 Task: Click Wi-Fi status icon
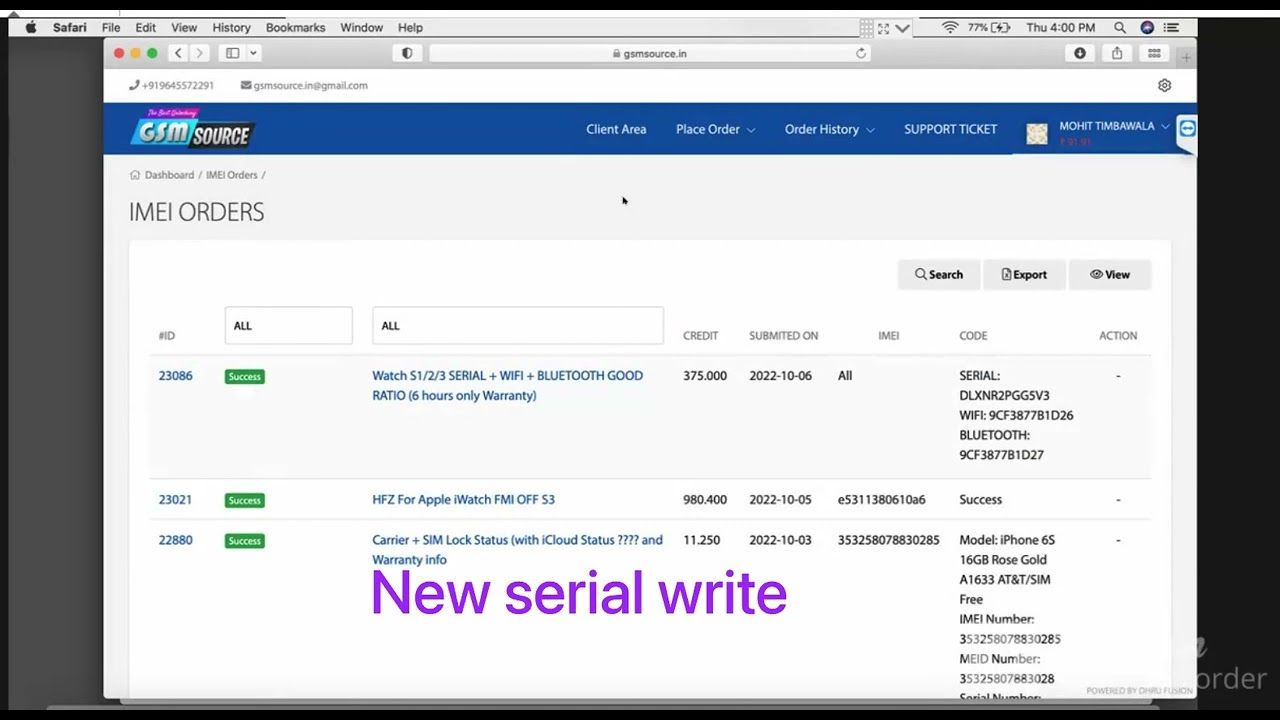(x=950, y=28)
